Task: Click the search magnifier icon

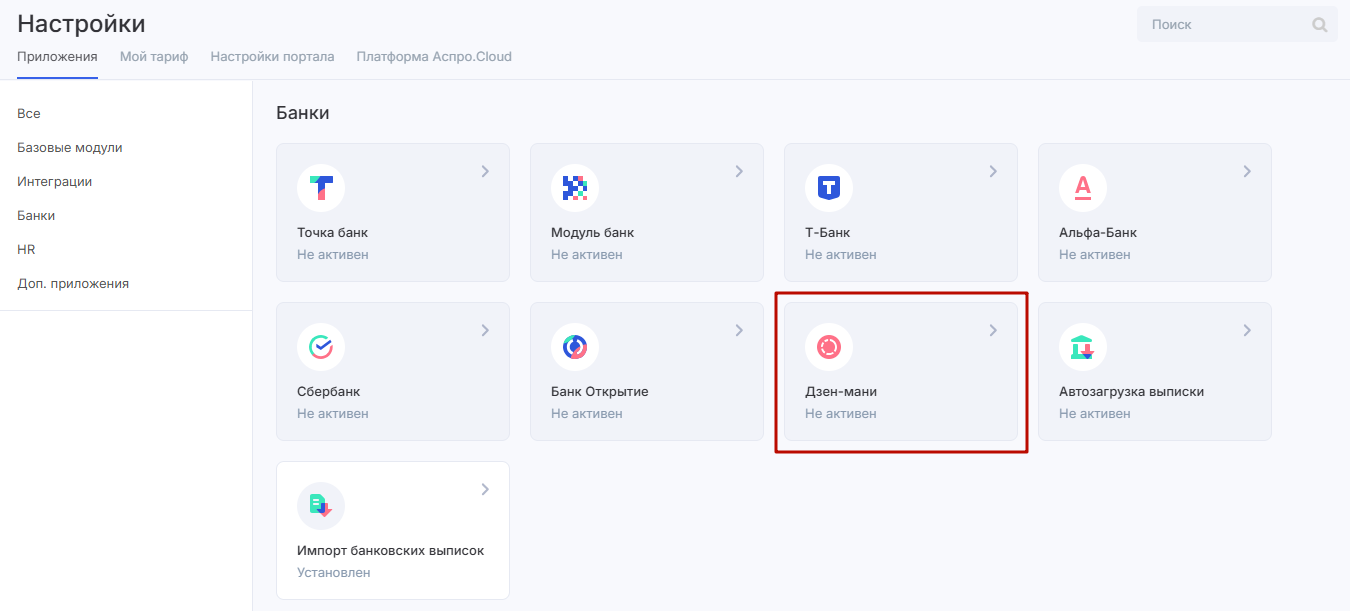Action: (x=1320, y=25)
